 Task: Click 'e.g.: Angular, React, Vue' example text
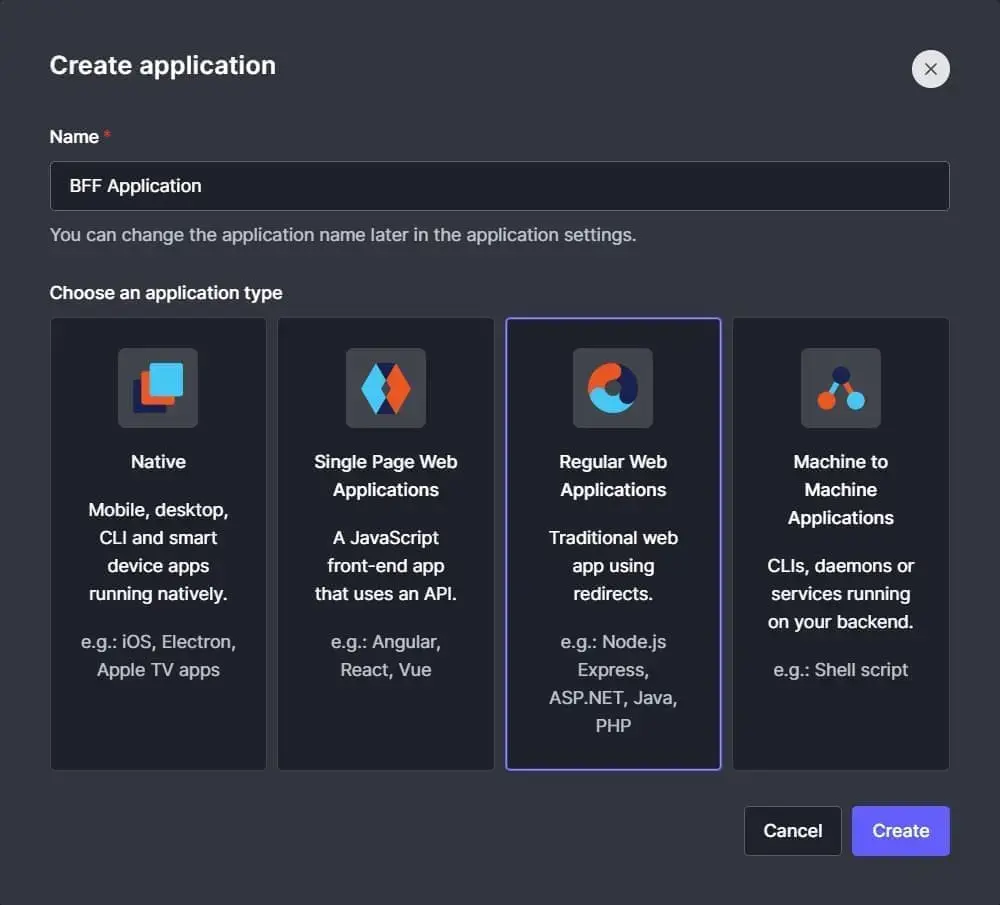[386, 656]
